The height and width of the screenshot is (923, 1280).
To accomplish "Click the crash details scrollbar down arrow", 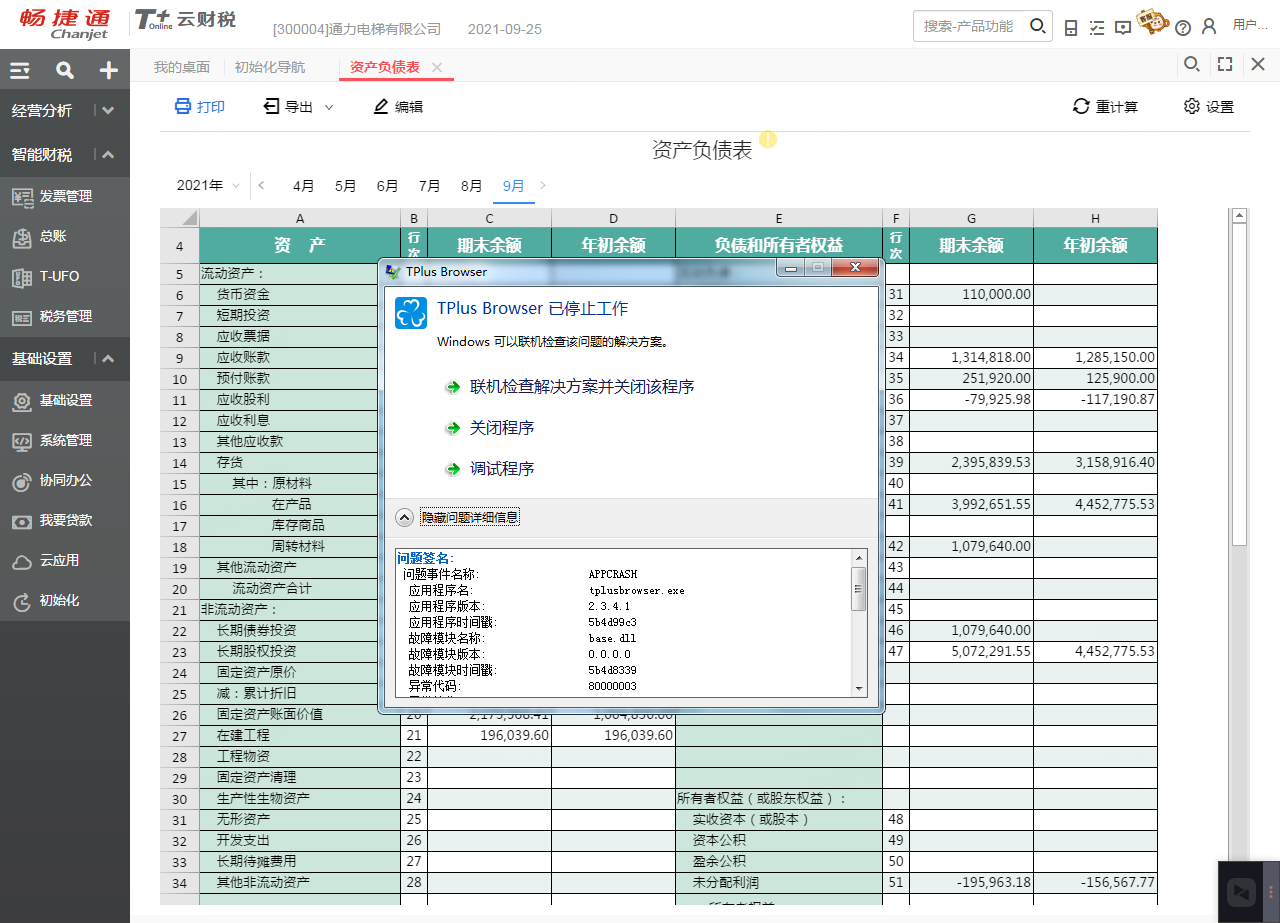I will [858, 688].
